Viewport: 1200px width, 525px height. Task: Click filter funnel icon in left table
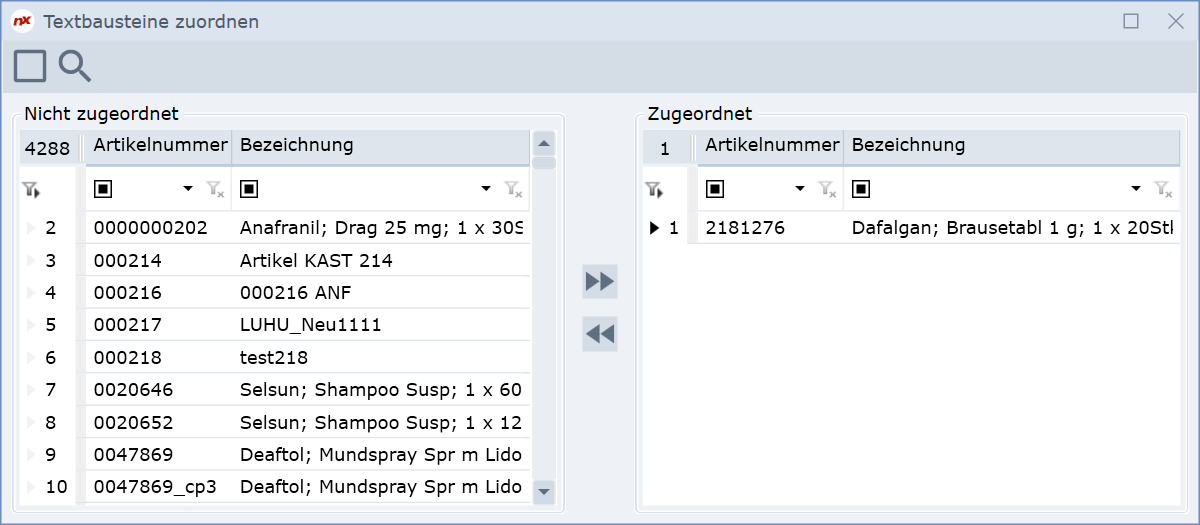coord(34,189)
